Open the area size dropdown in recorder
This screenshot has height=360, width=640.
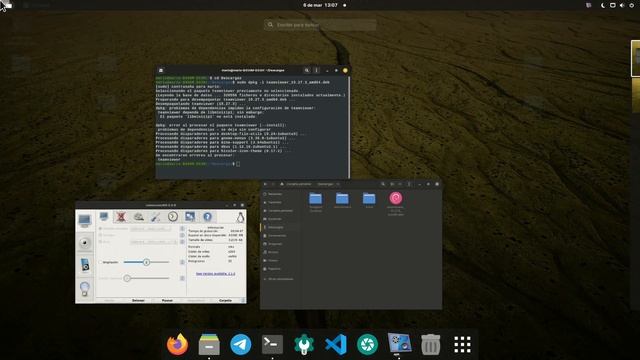(153, 242)
